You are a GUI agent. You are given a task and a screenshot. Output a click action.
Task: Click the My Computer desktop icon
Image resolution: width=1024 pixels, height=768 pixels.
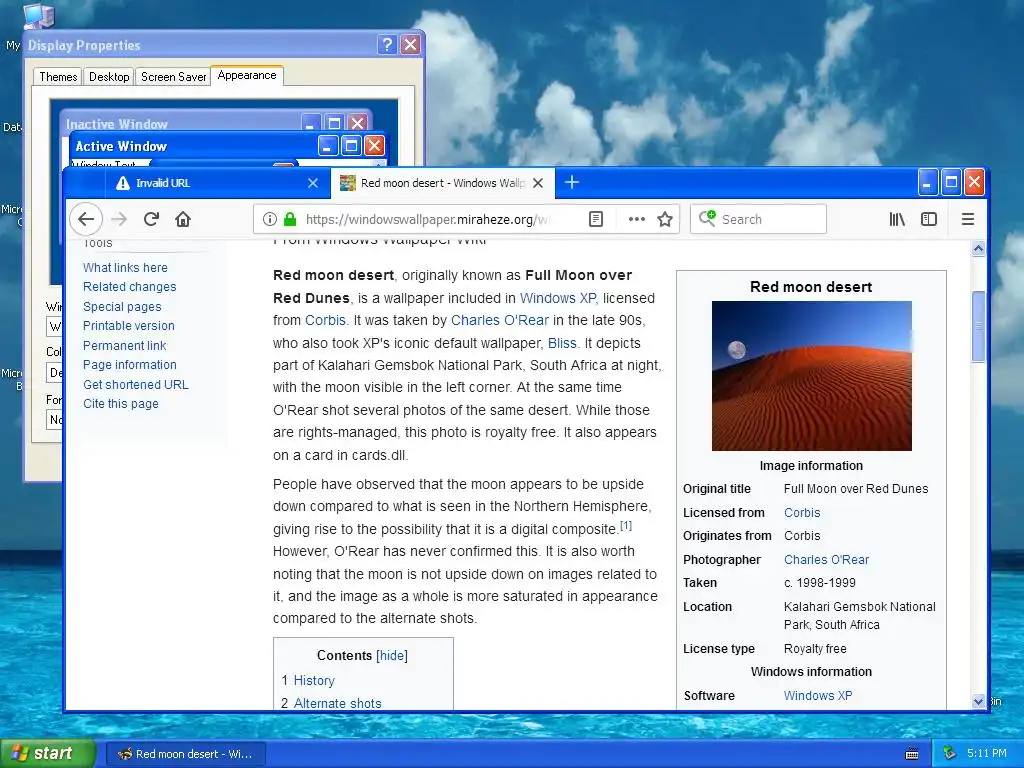click(39, 16)
